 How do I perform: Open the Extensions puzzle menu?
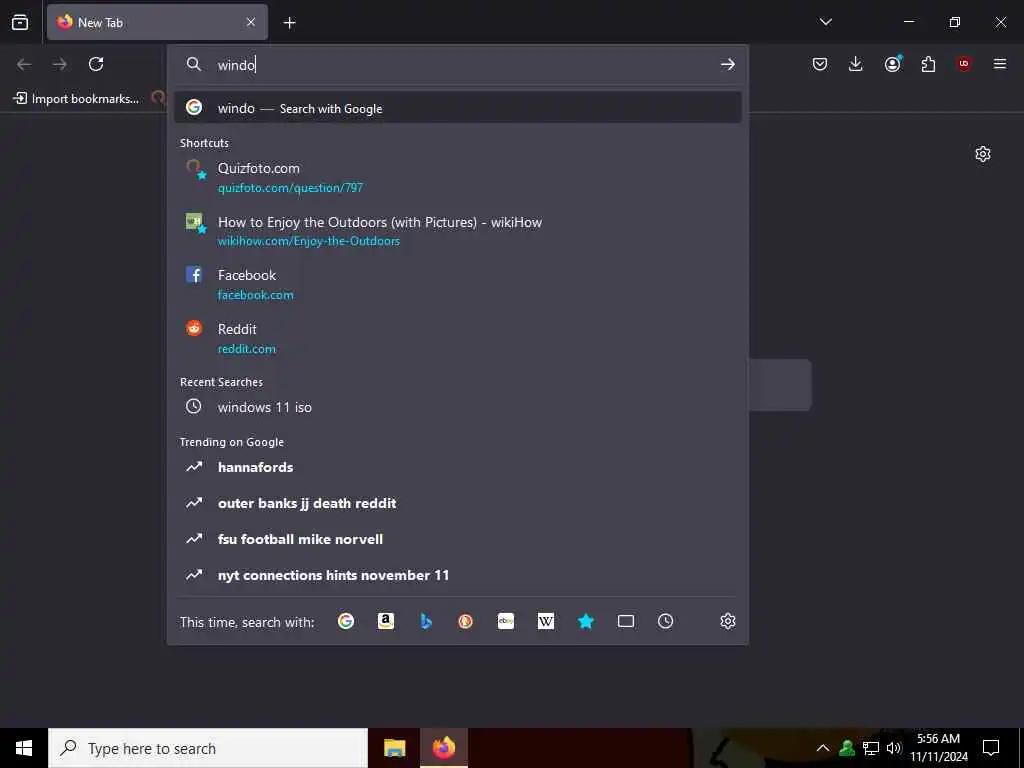tap(928, 64)
